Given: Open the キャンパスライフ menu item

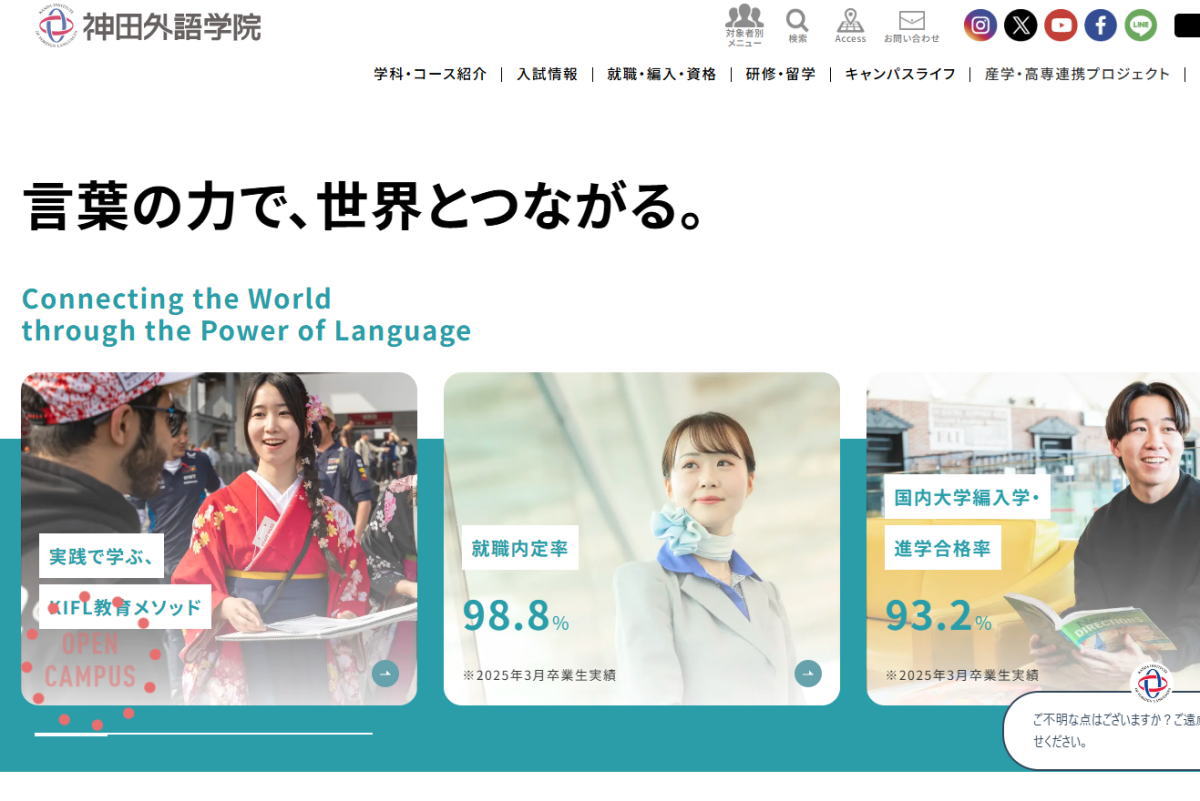Looking at the screenshot, I should tap(899, 73).
